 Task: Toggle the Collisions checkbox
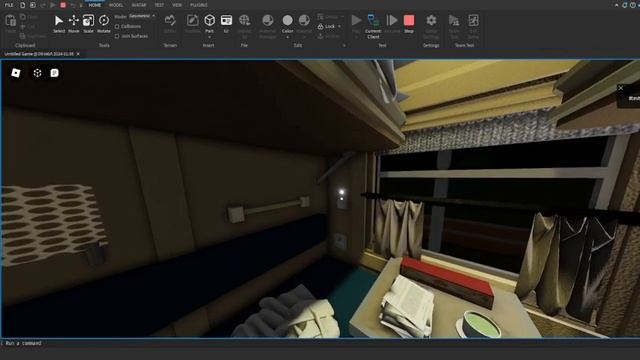click(117, 27)
